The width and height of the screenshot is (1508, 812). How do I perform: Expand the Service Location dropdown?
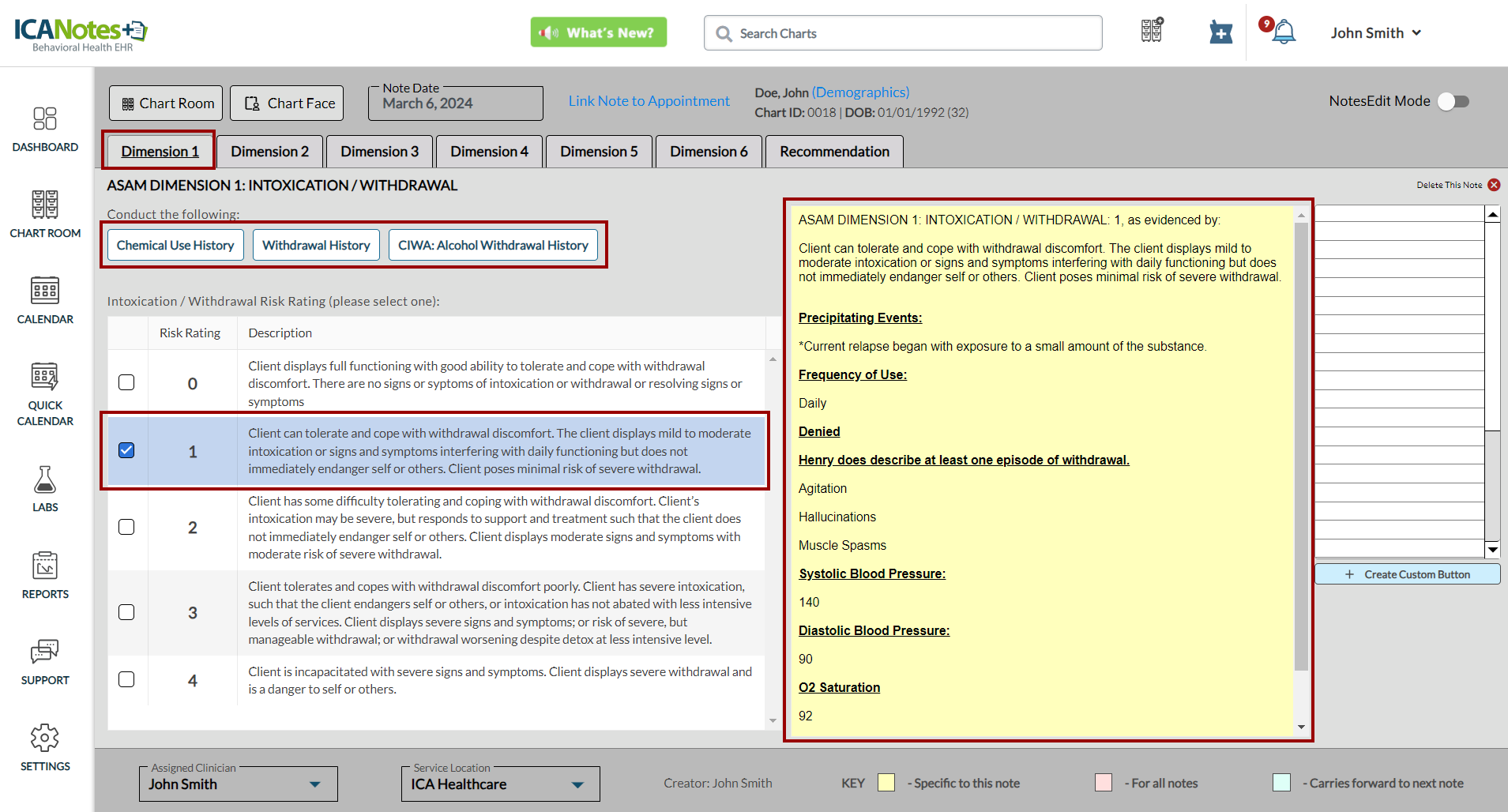(577, 784)
